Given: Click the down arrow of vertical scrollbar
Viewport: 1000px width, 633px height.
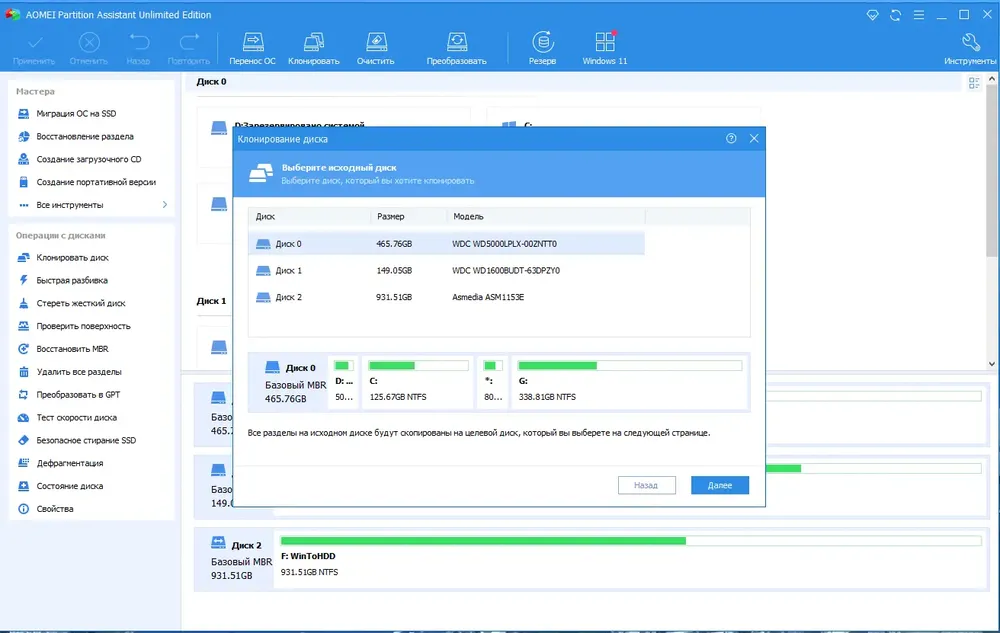Looking at the screenshot, I should coord(992,364).
